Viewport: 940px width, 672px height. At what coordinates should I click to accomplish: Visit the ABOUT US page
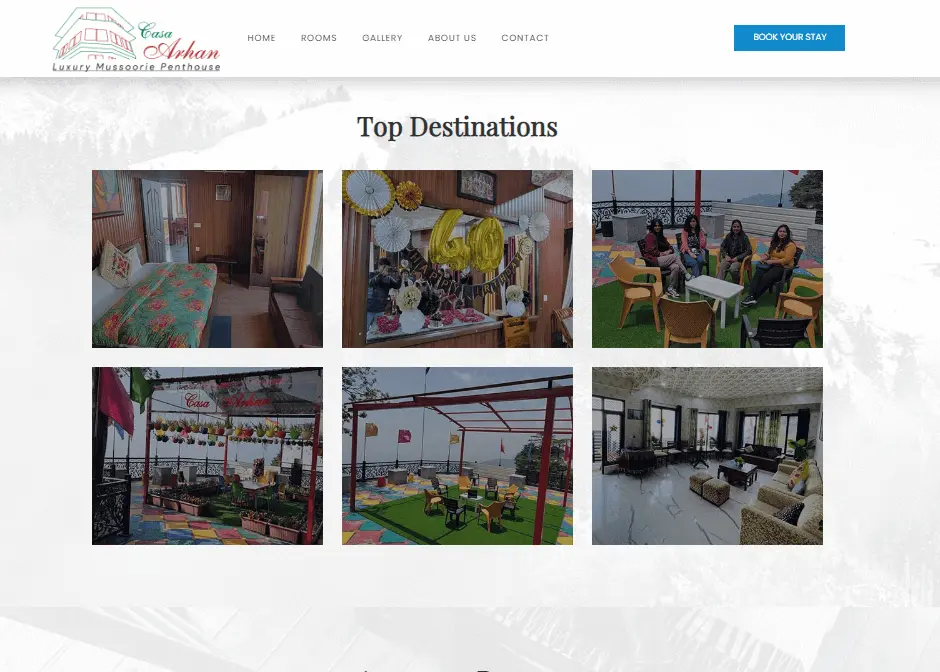452,38
